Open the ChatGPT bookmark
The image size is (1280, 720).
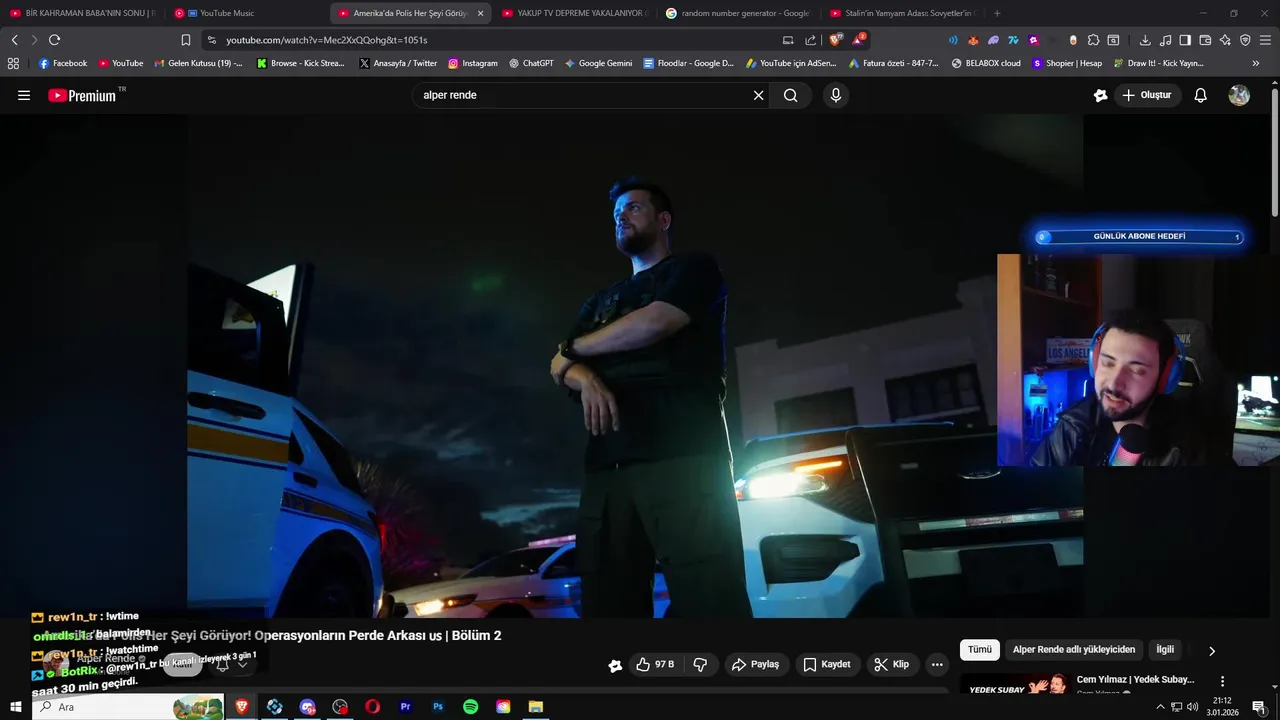[531, 63]
